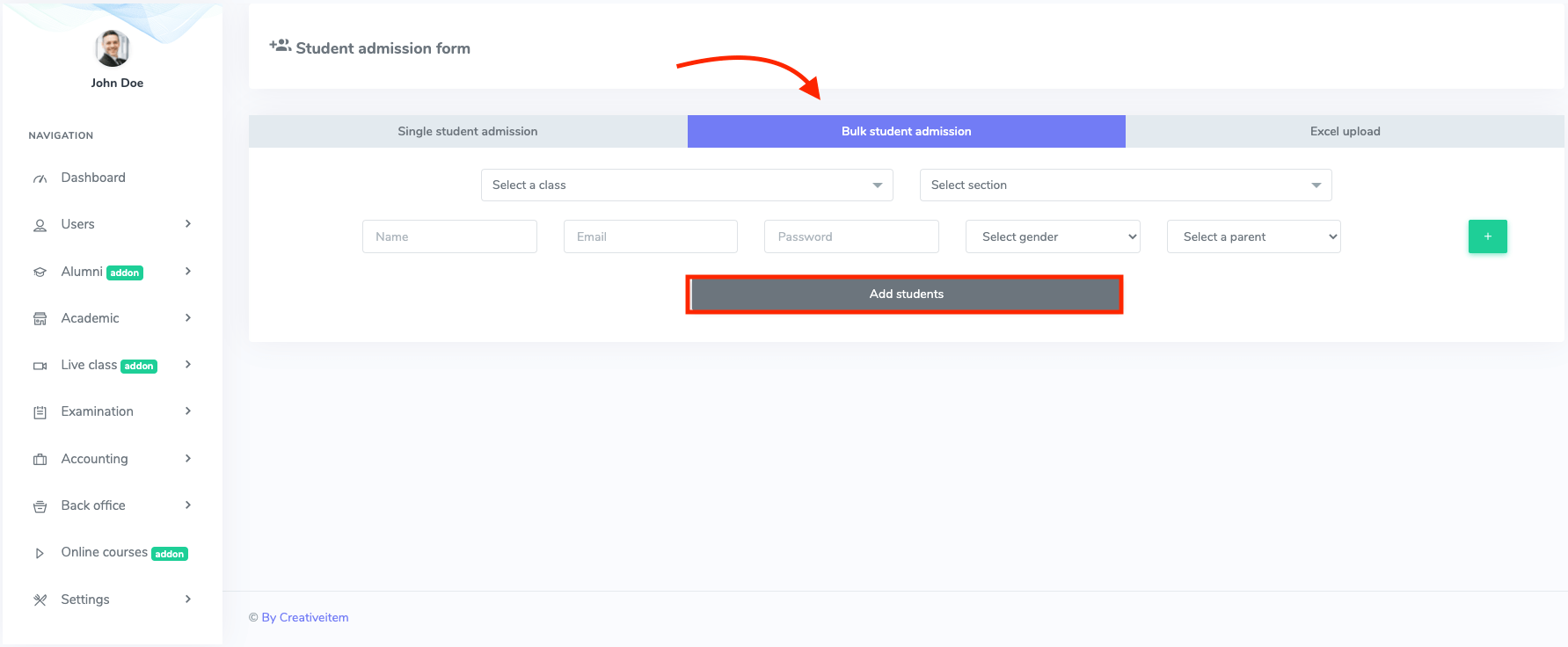Click the Examination clipboard icon
Screen dimensions: 1568x647
40,412
